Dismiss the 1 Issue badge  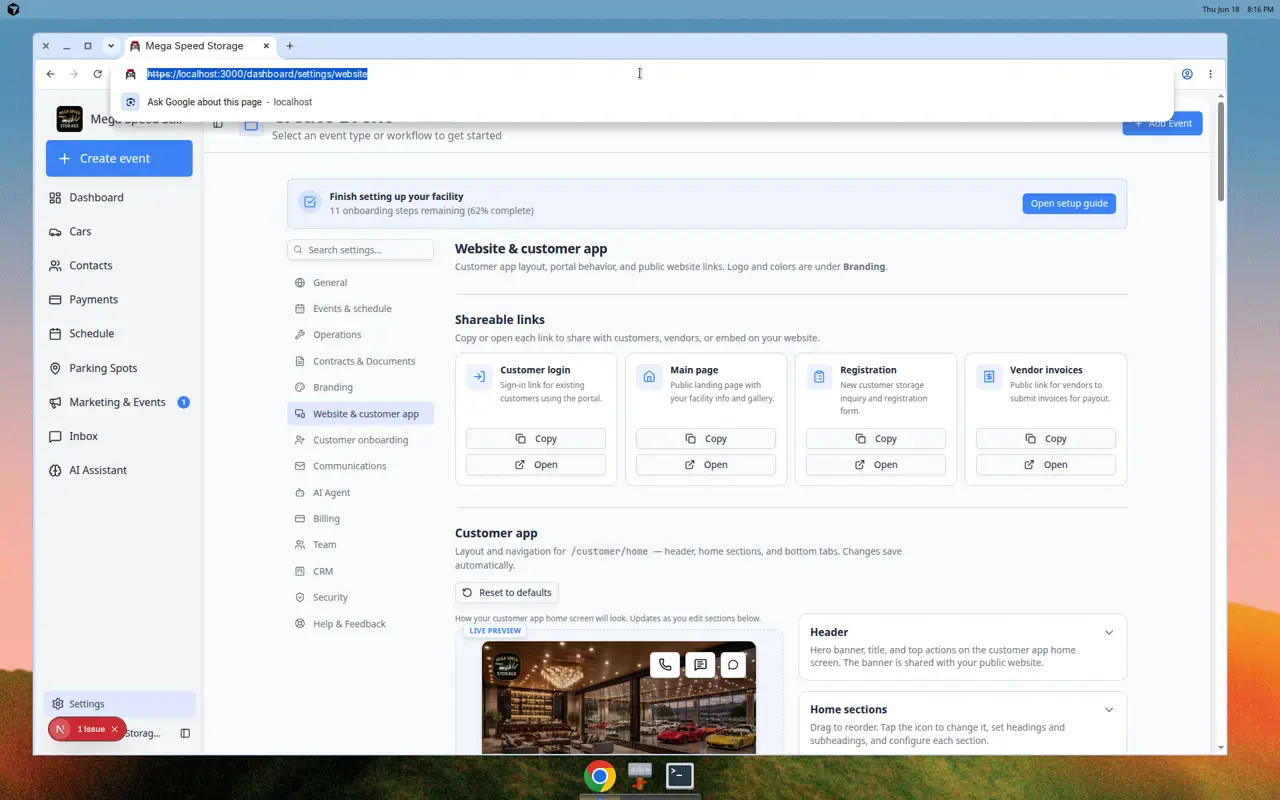(115, 729)
